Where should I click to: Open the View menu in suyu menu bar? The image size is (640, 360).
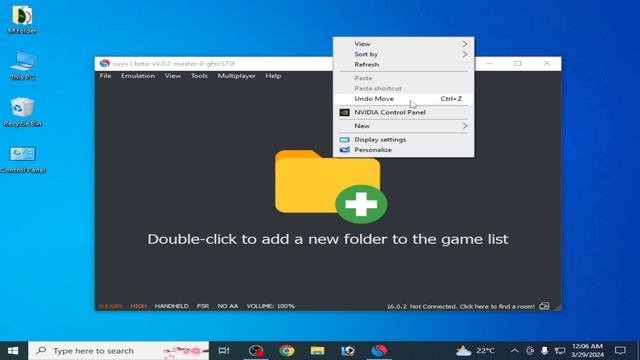click(173, 76)
